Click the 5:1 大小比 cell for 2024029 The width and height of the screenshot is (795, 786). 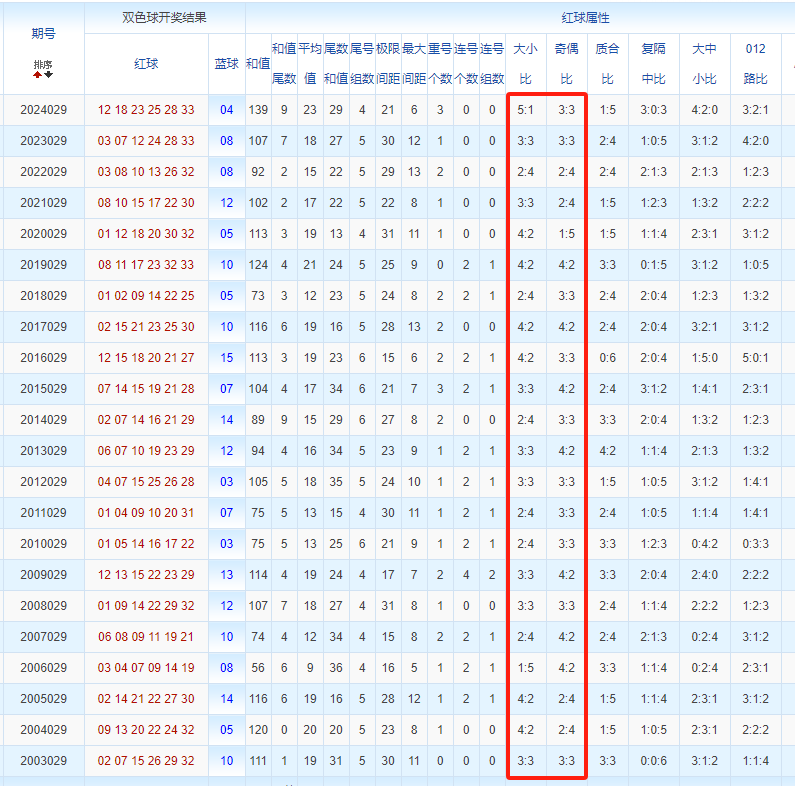click(x=525, y=110)
